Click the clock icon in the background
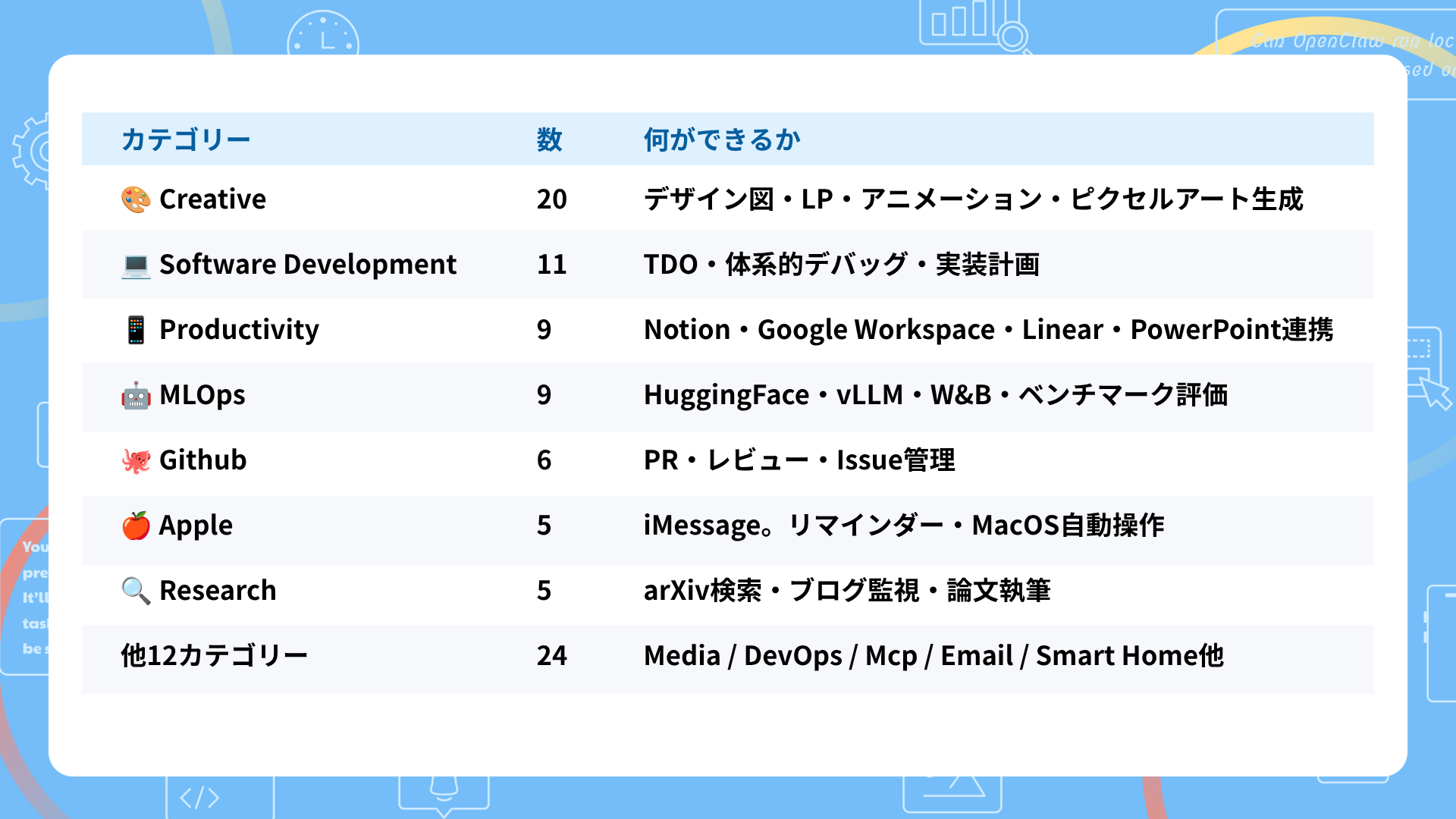The height and width of the screenshot is (819, 1456). click(x=323, y=33)
